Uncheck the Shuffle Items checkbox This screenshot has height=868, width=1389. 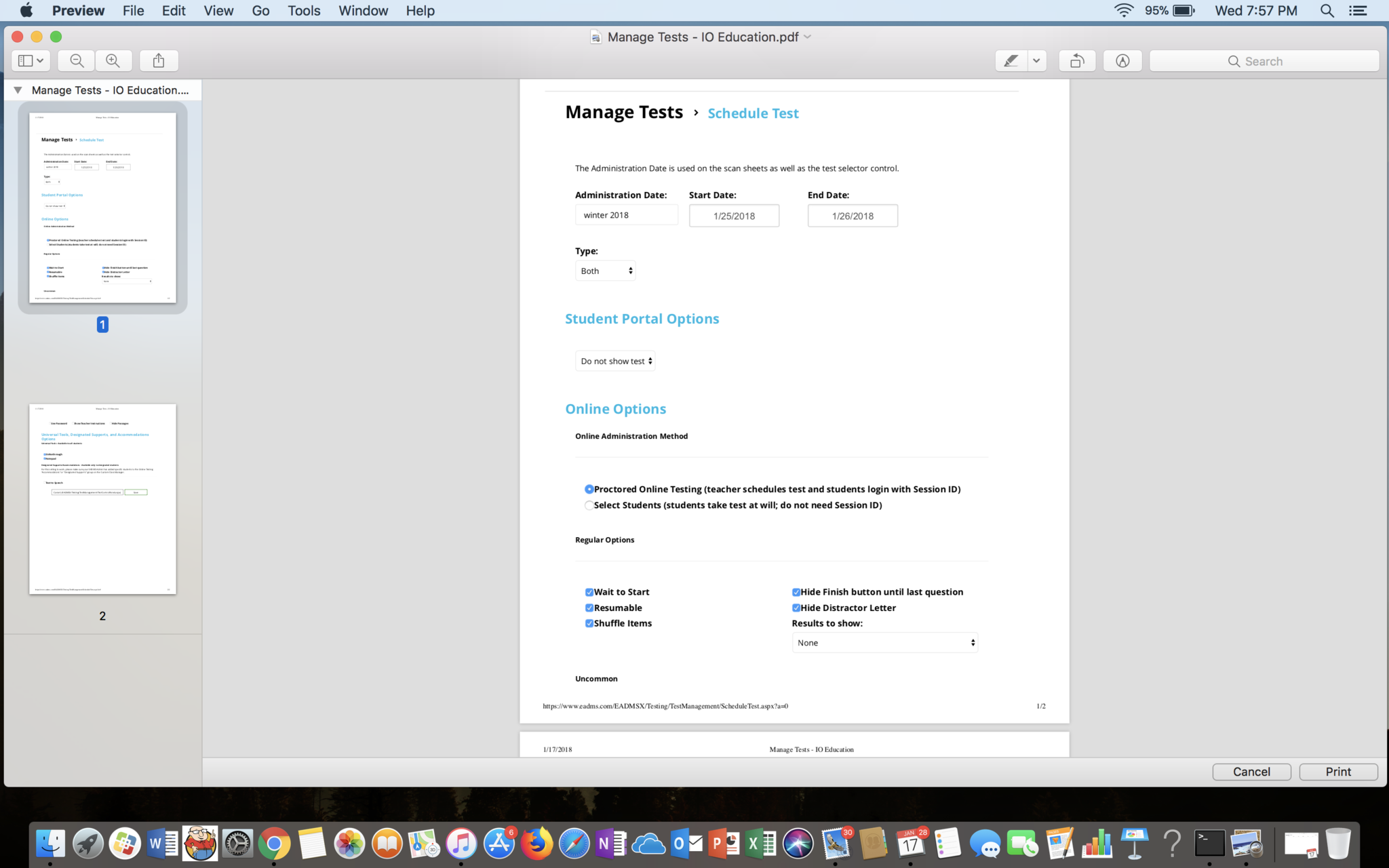click(x=589, y=623)
